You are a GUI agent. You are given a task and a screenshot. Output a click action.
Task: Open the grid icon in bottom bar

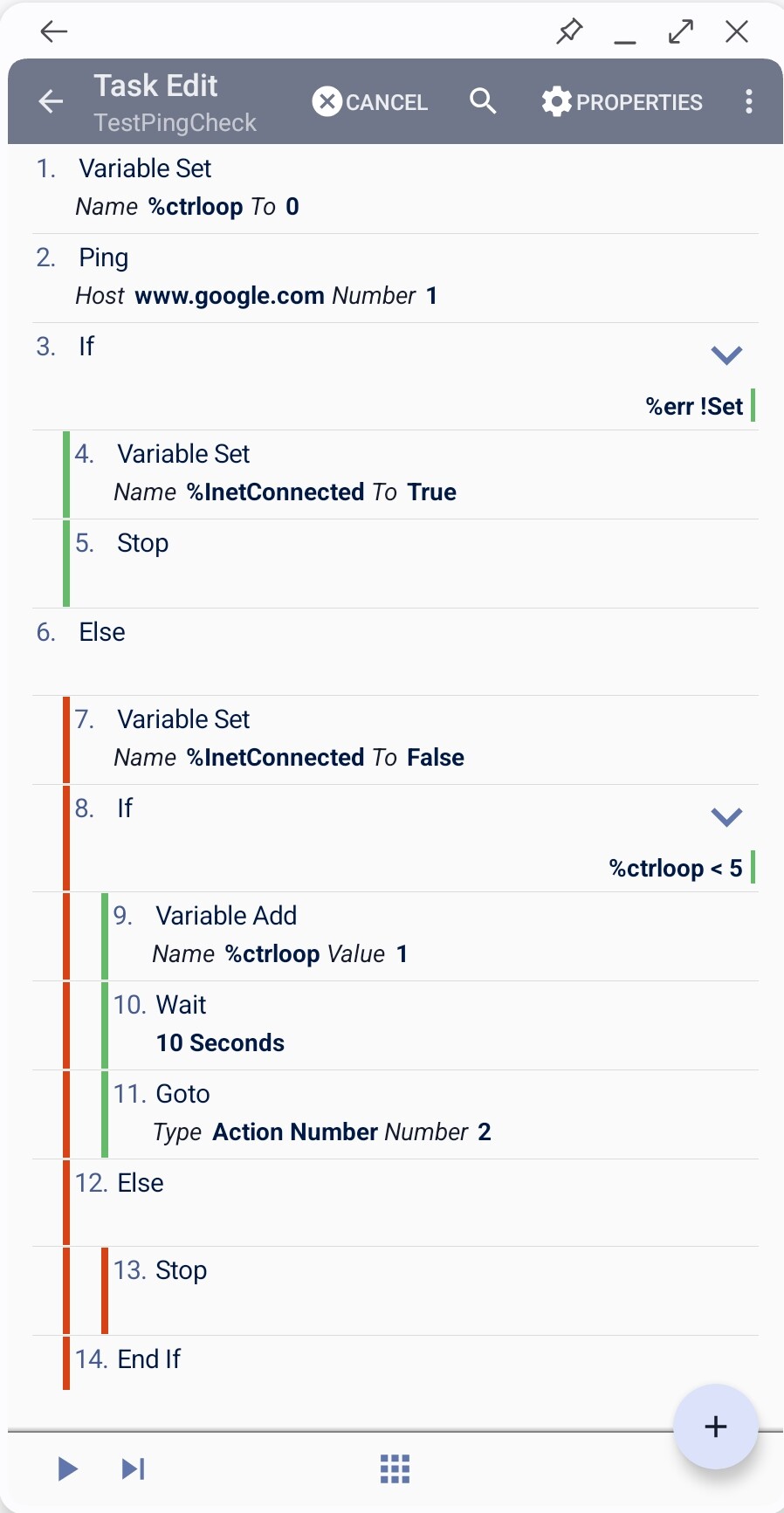click(x=395, y=1468)
